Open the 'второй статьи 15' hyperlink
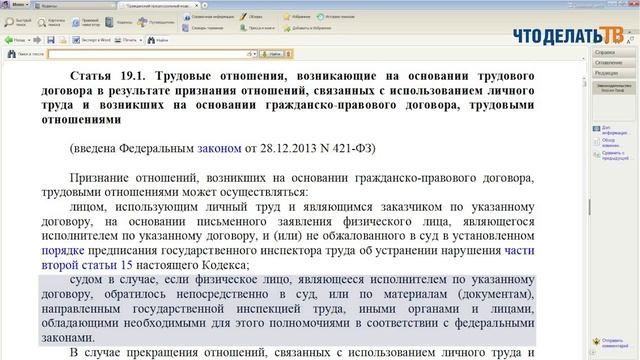Screen dimensions: 640x360 pyautogui.click(x=87, y=265)
